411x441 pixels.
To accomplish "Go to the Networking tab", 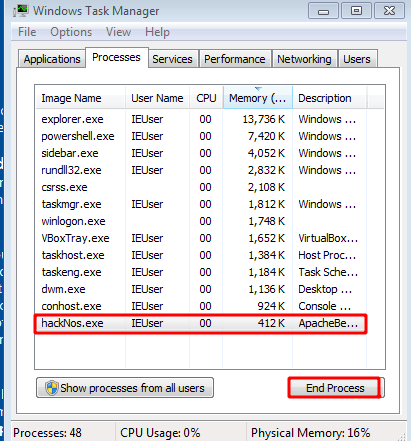I will tap(304, 59).
